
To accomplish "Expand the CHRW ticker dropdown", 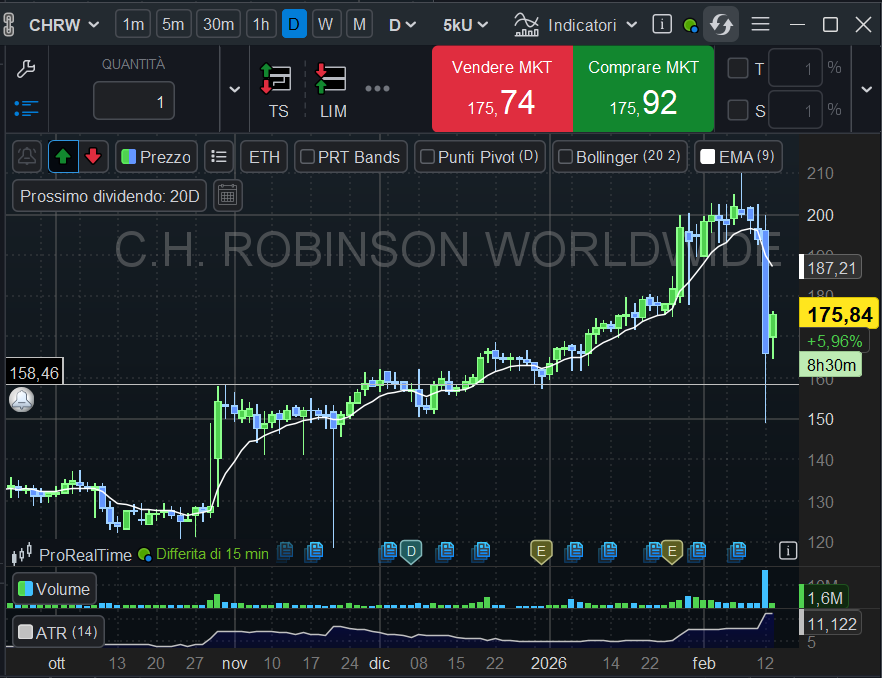I will coord(64,24).
